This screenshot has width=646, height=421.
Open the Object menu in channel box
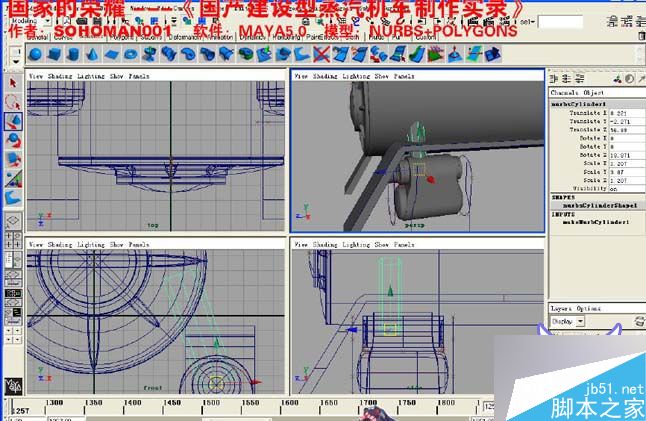pos(594,93)
